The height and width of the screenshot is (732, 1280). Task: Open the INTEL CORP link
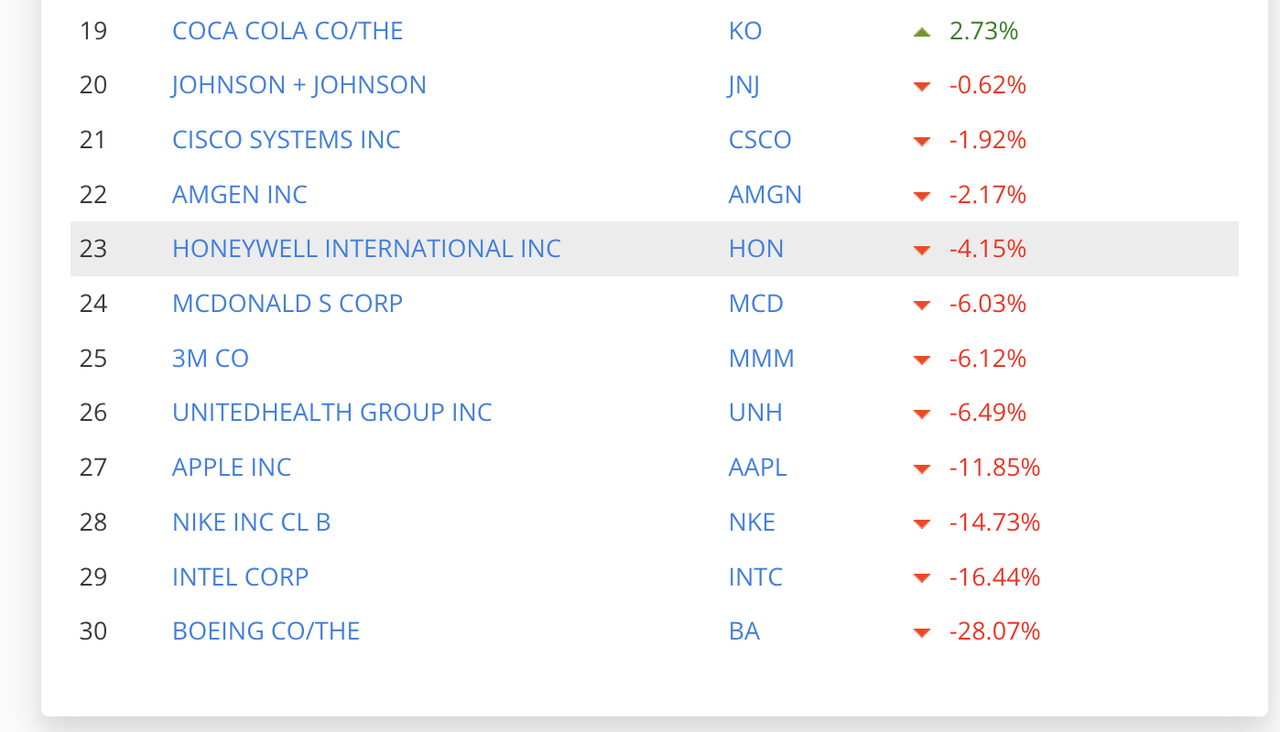(240, 577)
